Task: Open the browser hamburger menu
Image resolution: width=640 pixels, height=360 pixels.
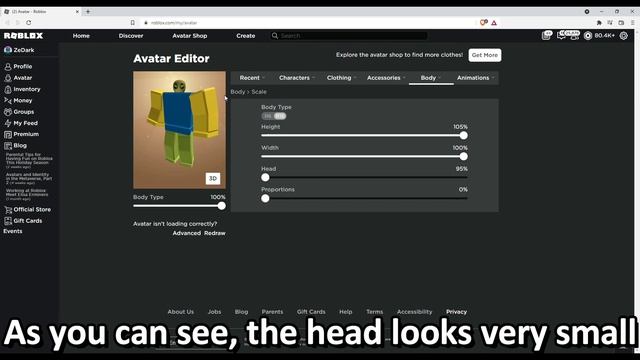Action: pos(633,23)
